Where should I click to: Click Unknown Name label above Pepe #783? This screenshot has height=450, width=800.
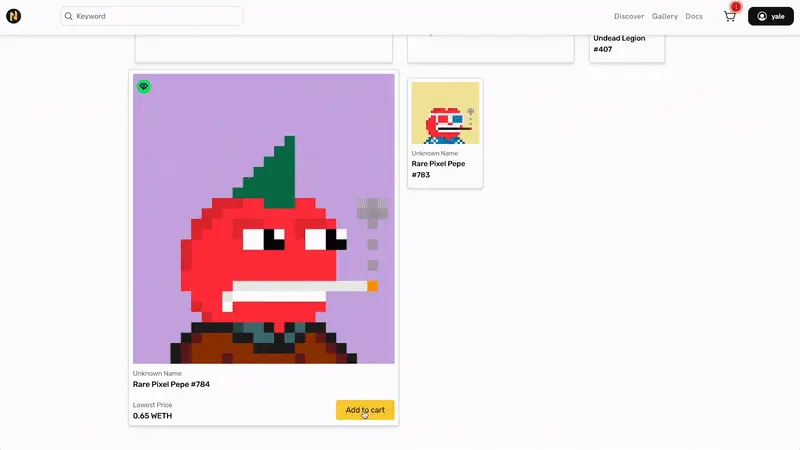(435, 153)
